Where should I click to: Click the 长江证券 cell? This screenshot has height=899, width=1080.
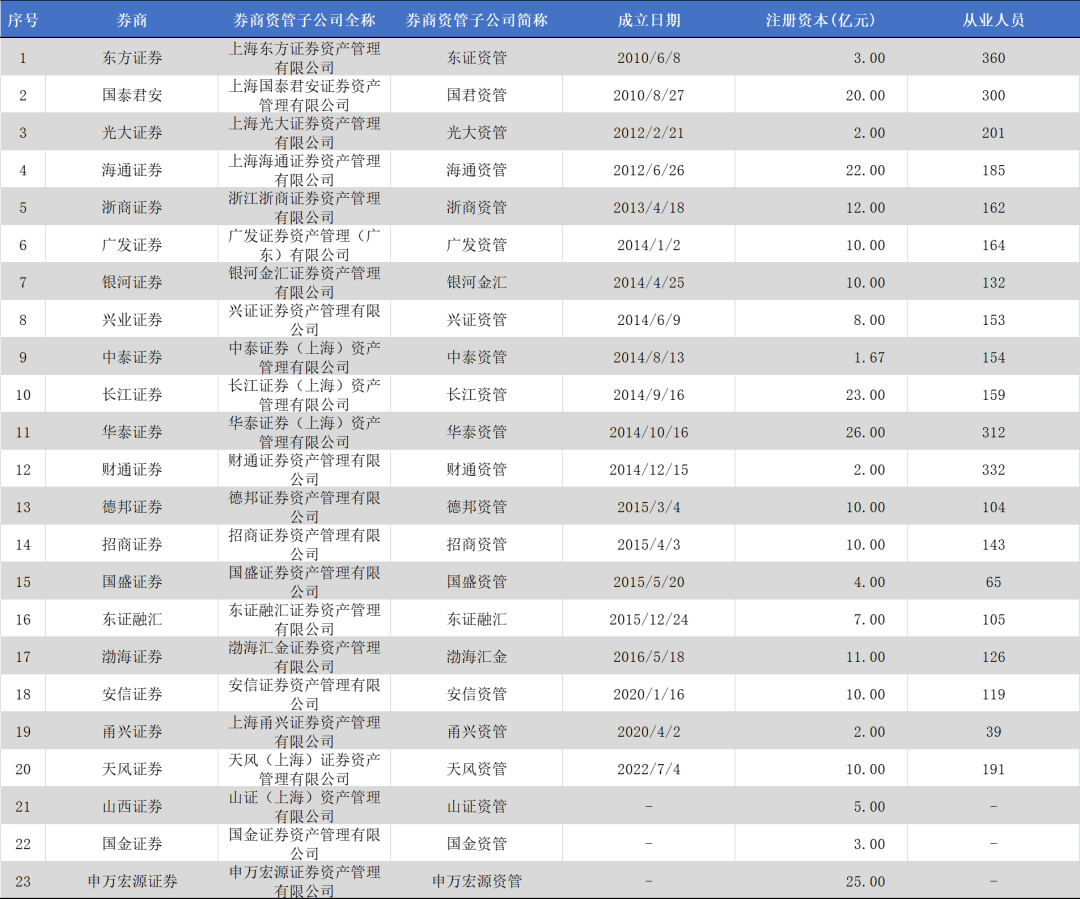132,395
